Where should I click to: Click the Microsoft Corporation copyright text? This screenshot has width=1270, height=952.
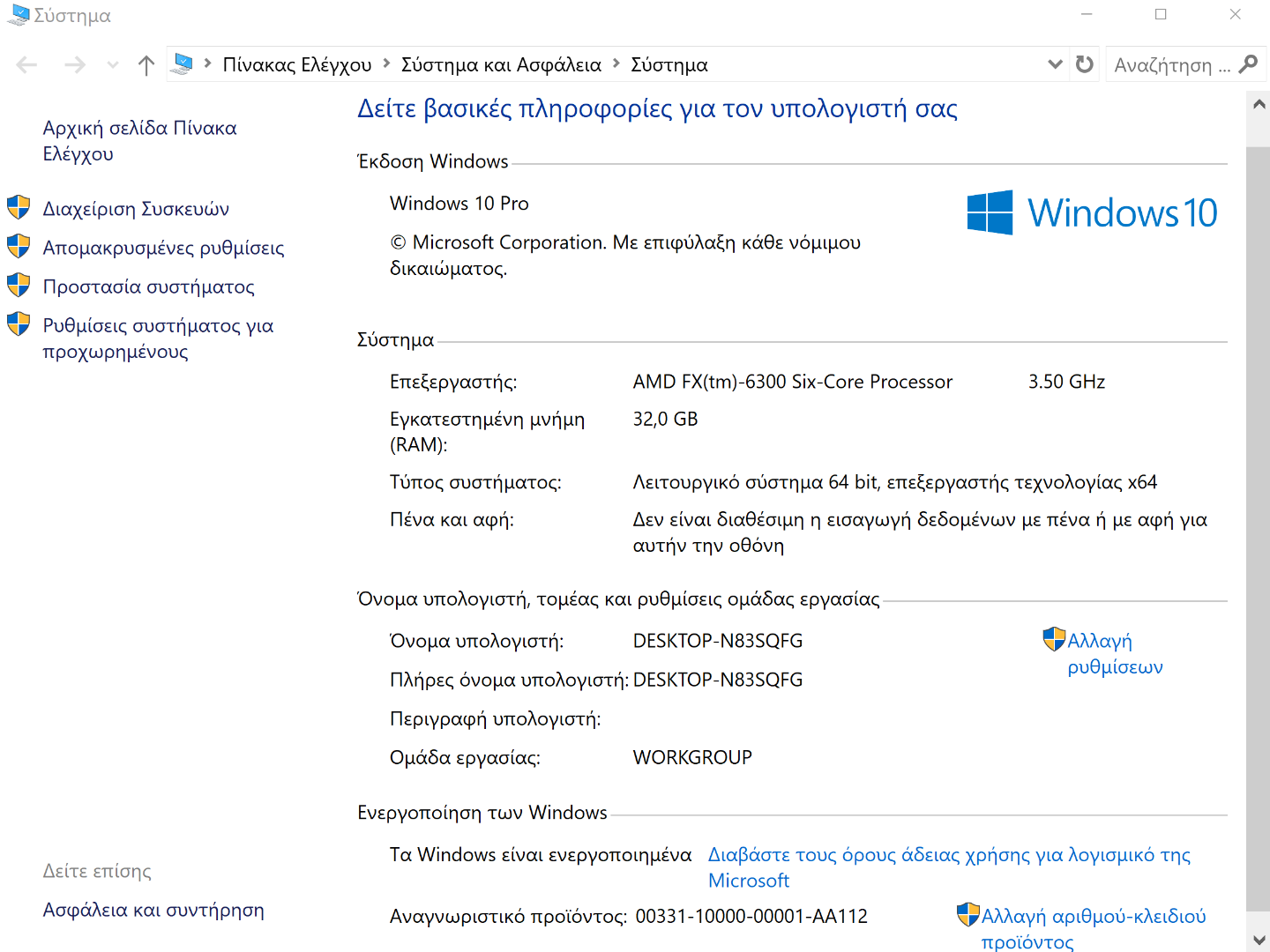click(x=625, y=256)
